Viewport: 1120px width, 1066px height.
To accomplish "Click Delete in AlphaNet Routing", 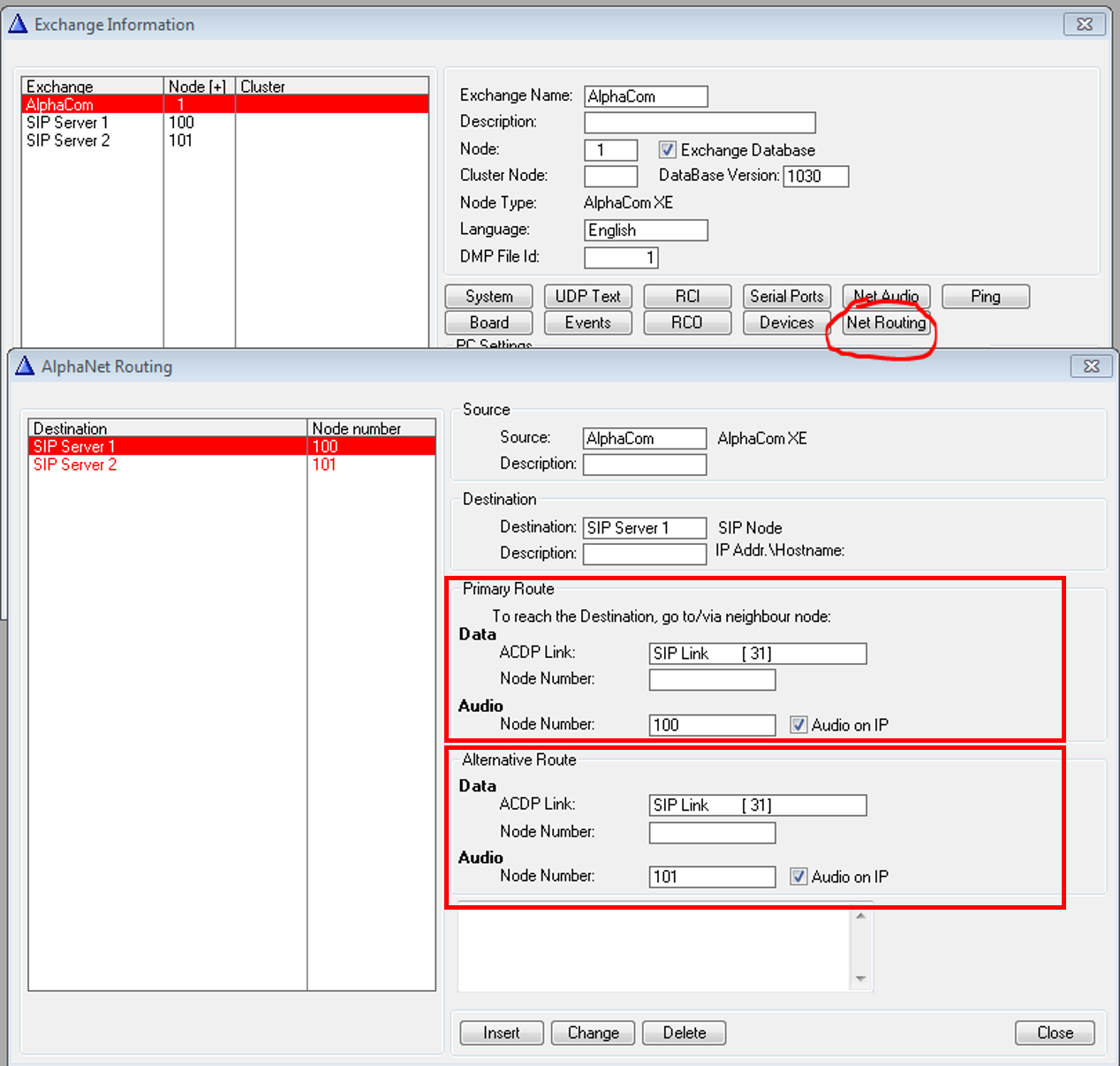I will point(685,1033).
